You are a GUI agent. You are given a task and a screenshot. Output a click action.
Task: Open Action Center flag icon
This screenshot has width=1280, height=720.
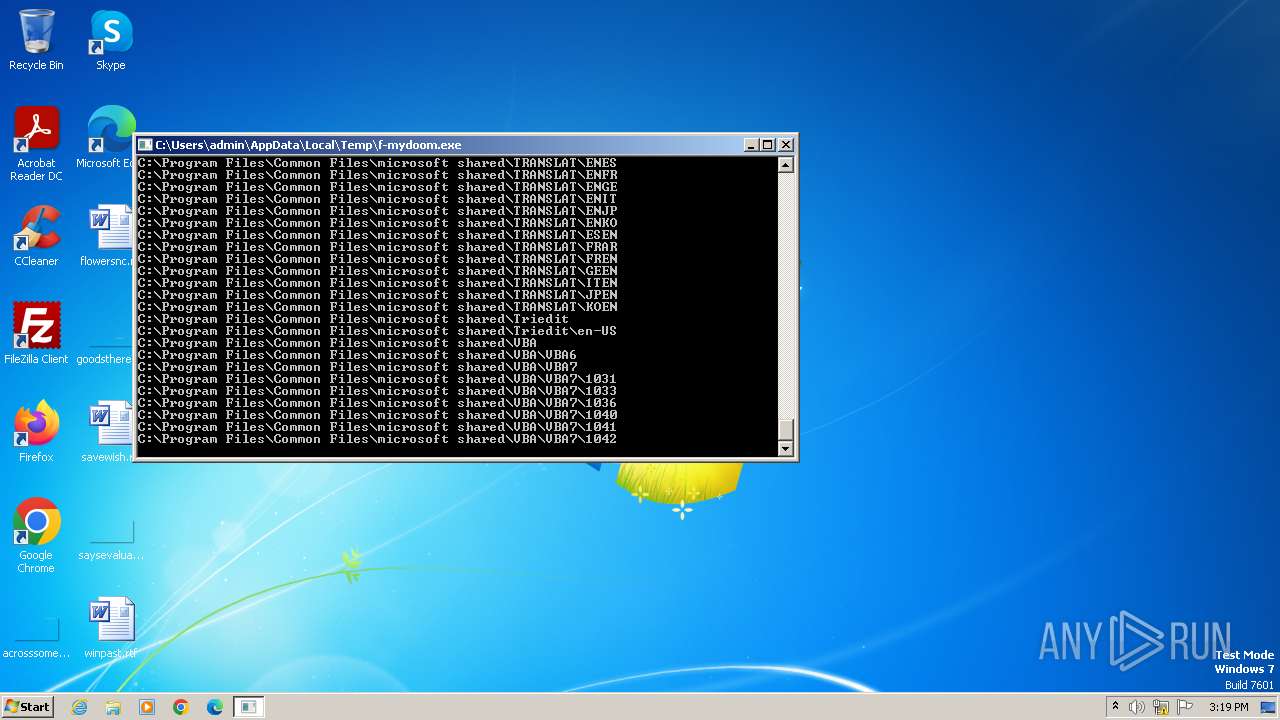1185,707
